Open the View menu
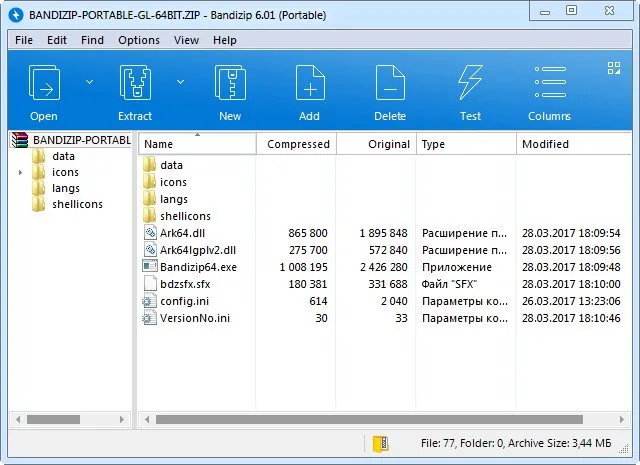Viewport: 640px width, 465px height. click(187, 40)
